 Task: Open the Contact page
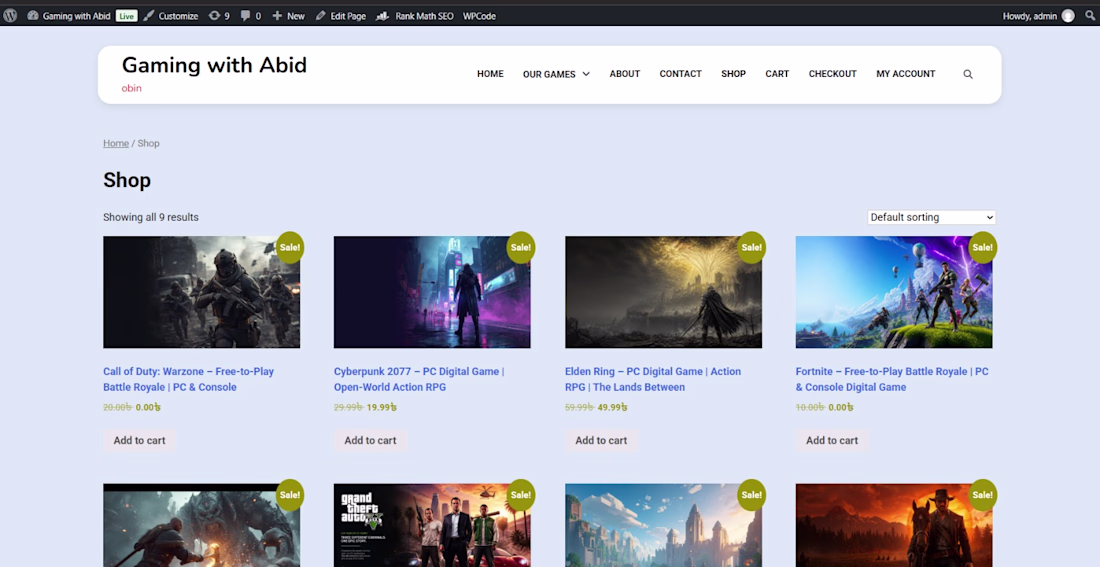[x=680, y=74]
